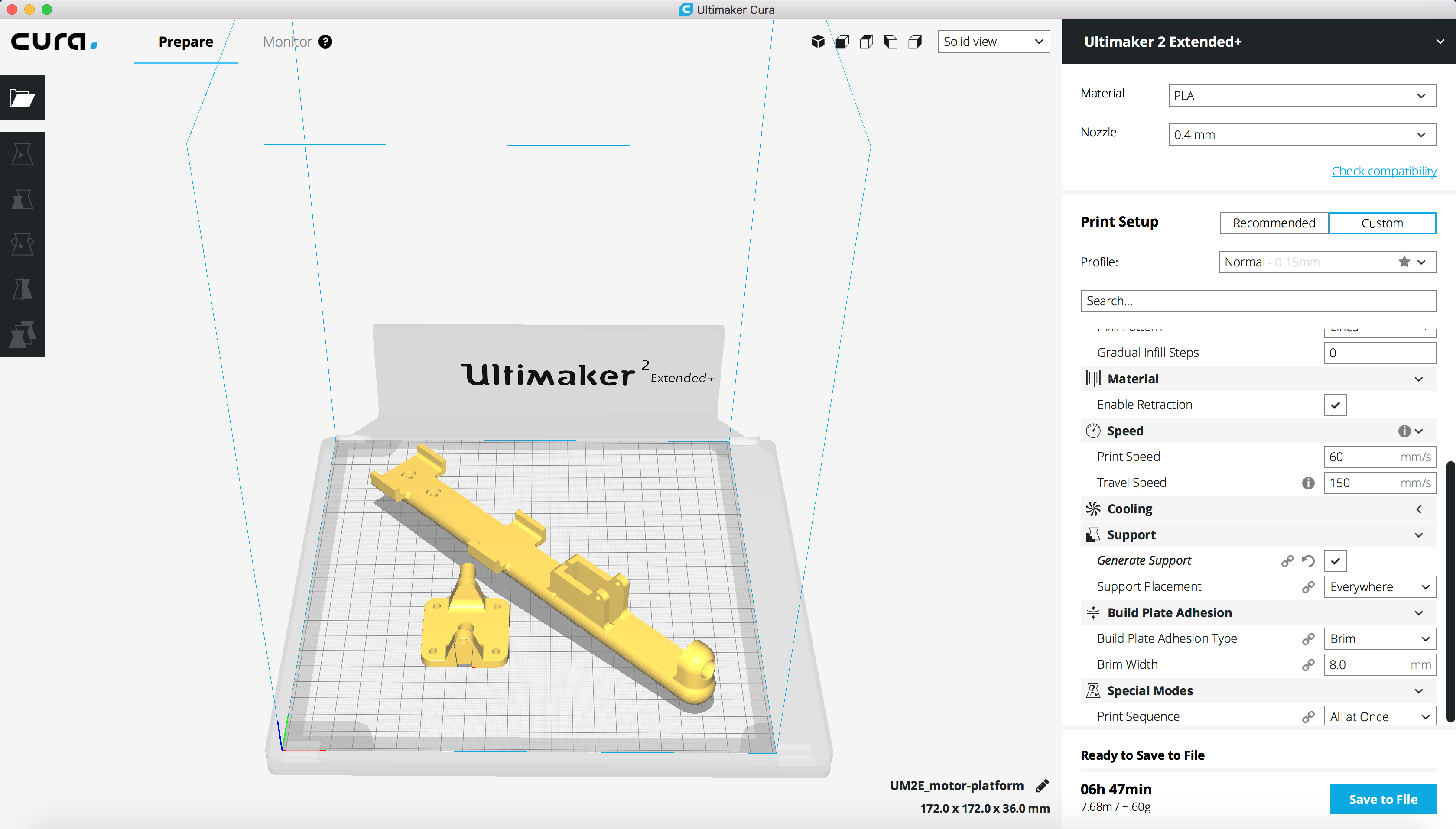Viewport: 1456px width, 829px height.
Task: Click pencil icon to rename UM2E_motor-platform
Action: (x=1042, y=786)
